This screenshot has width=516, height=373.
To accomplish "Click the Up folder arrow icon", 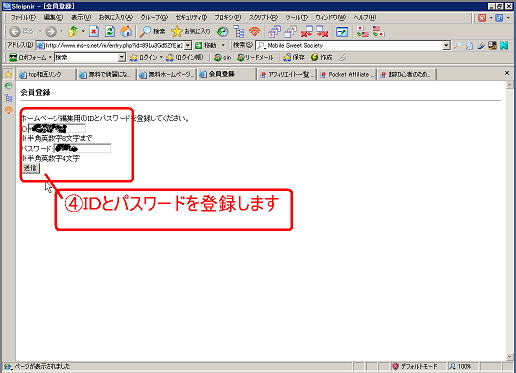I will [x=73, y=31].
